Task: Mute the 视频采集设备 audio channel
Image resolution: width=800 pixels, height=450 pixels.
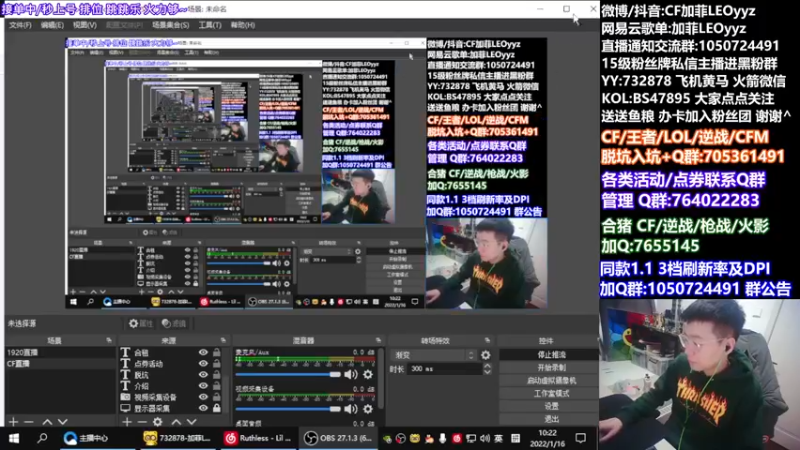Action: point(351,409)
